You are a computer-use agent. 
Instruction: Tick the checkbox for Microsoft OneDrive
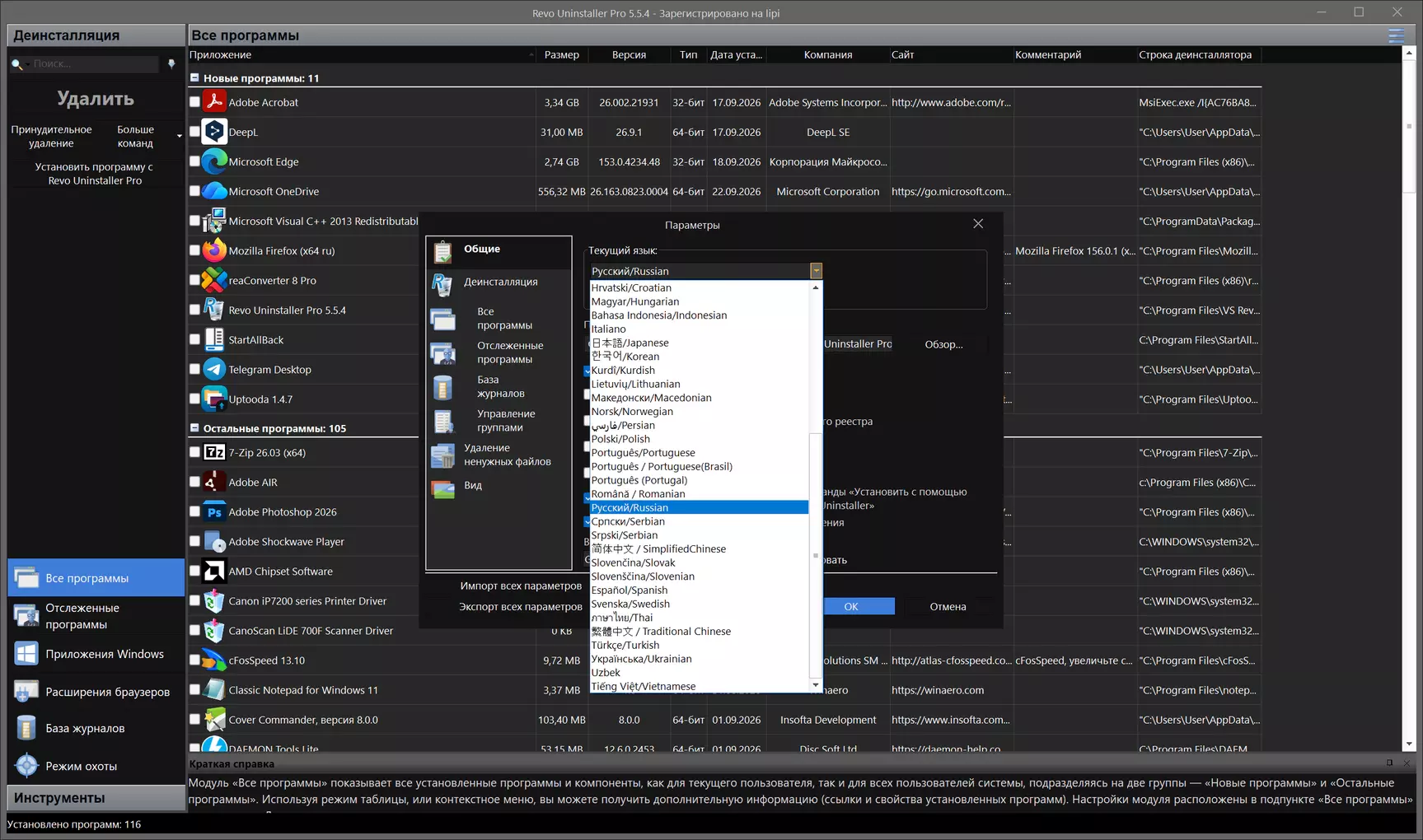coord(194,191)
